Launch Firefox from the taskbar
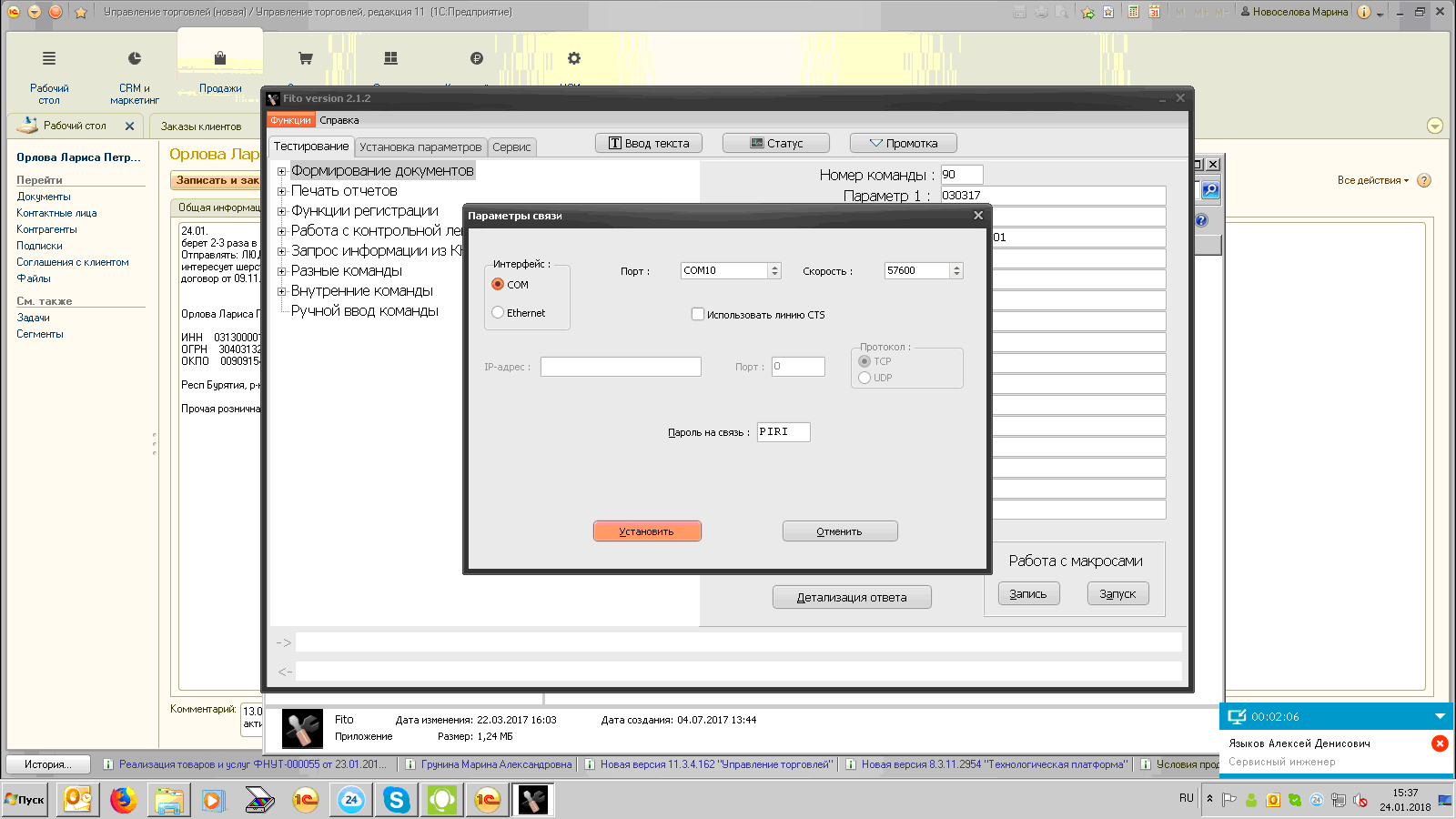The width and height of the screenshot is (1456, 819). (123, 800)
